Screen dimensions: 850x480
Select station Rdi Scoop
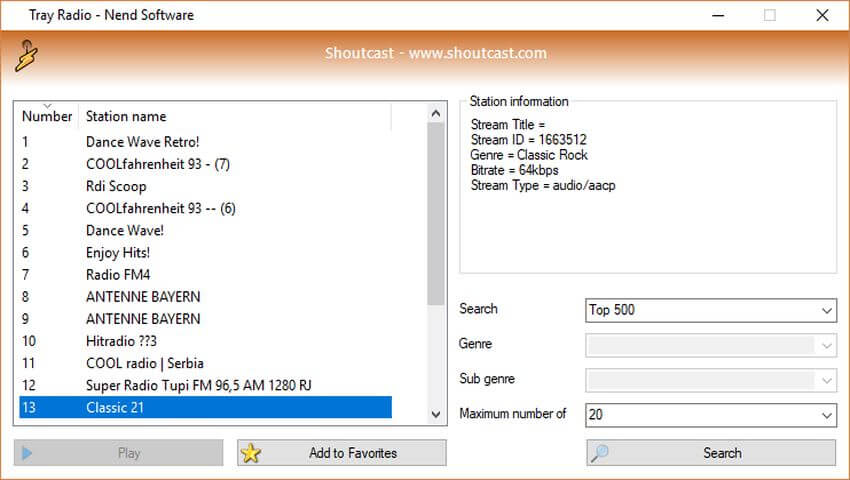[205, 186]
